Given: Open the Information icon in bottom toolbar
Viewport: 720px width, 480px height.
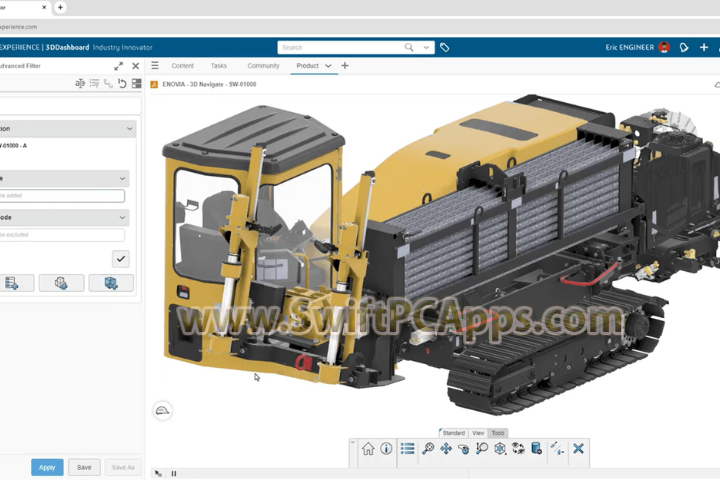Looking at the screenshot, I should (386, 448).
